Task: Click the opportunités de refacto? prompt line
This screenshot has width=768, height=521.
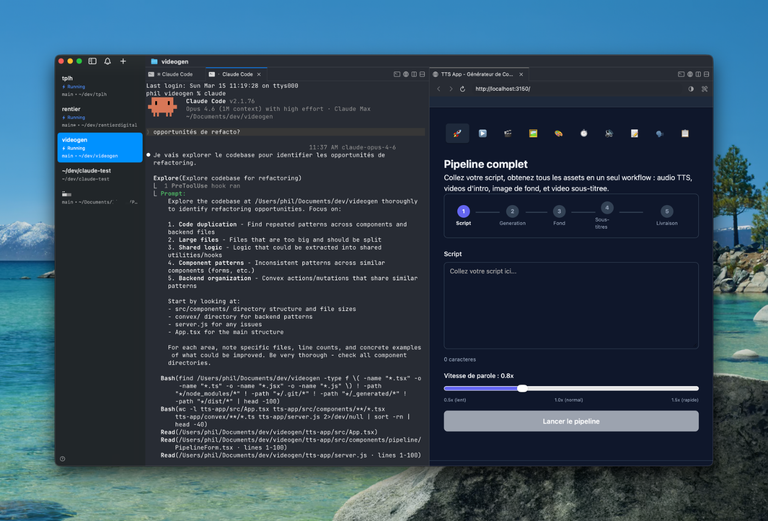Action: pyautogui.click(x=286, y=132)
